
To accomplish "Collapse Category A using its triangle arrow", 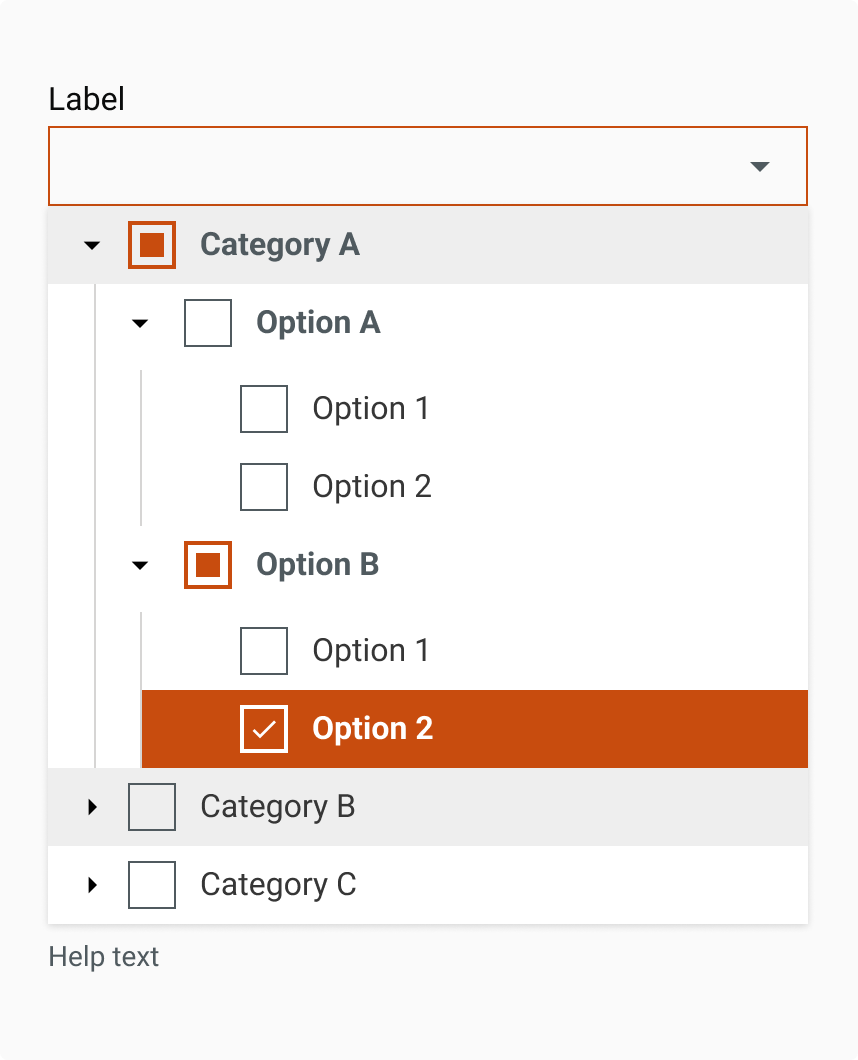I will (x=92, y=245).
